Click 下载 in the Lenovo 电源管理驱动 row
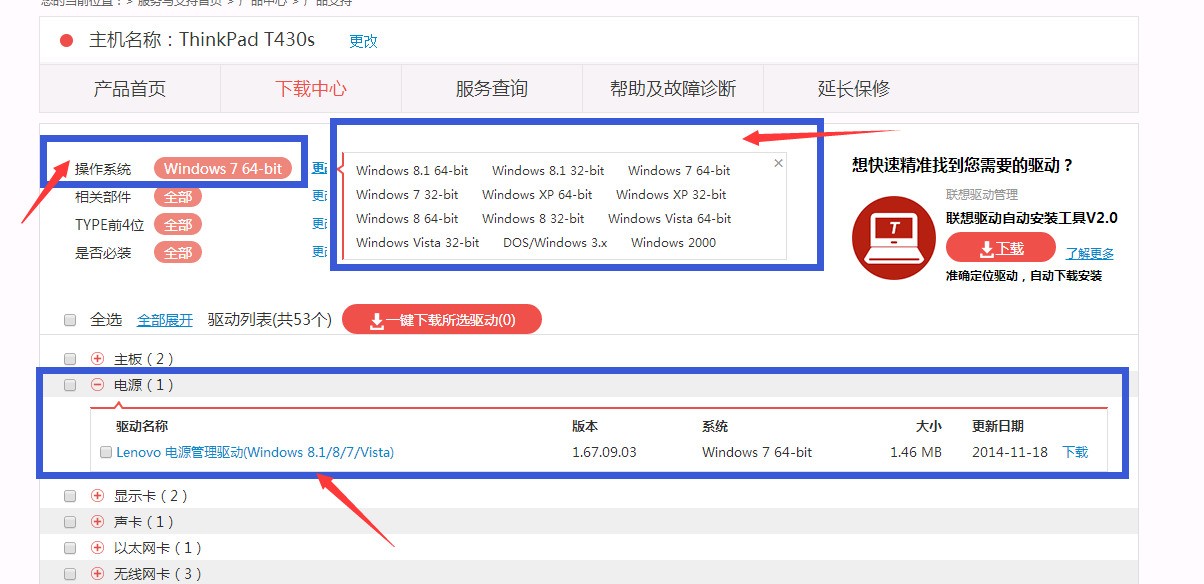 pyautogui.click(x=1075, y=452)
